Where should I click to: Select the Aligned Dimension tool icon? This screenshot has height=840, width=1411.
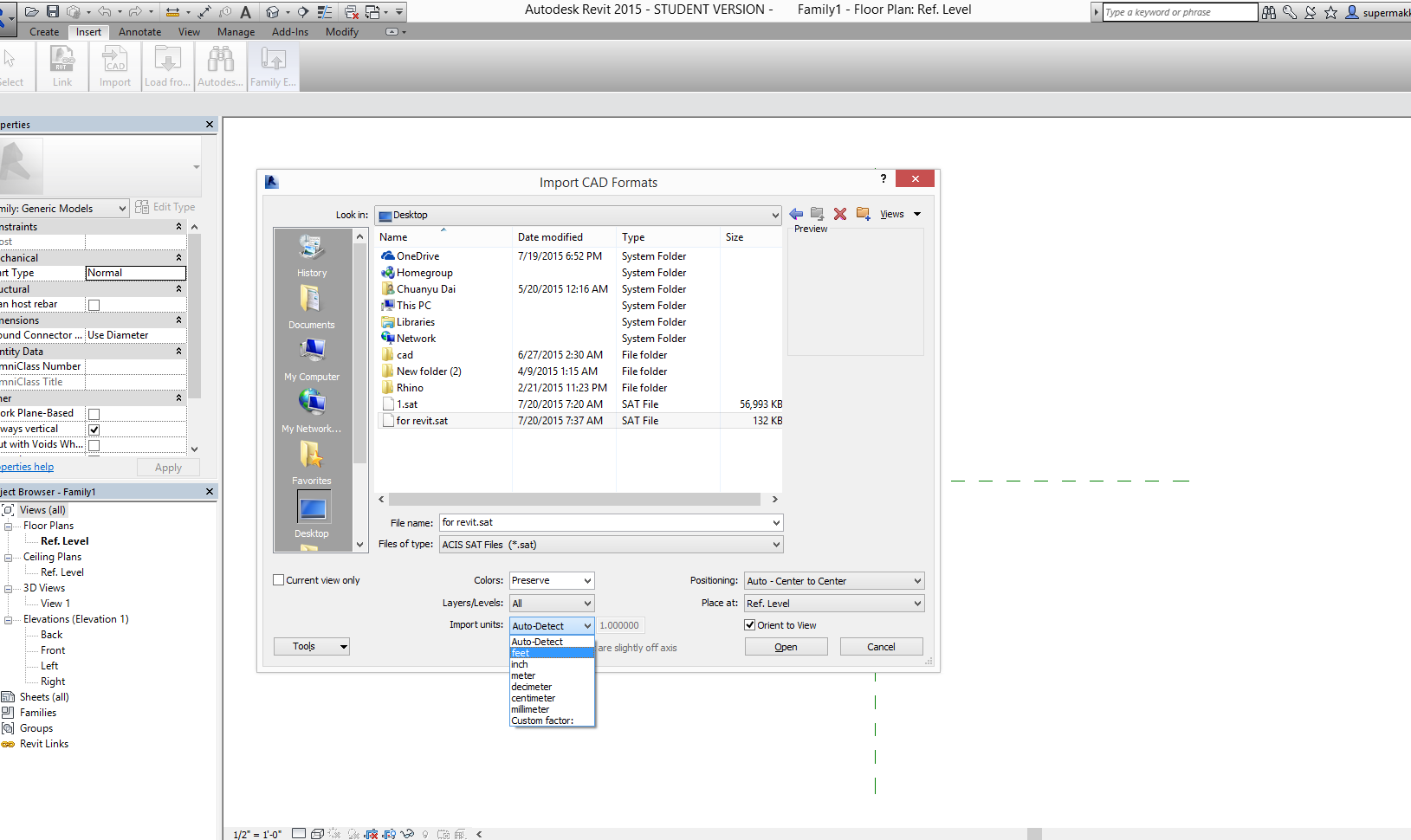[204, 11]
